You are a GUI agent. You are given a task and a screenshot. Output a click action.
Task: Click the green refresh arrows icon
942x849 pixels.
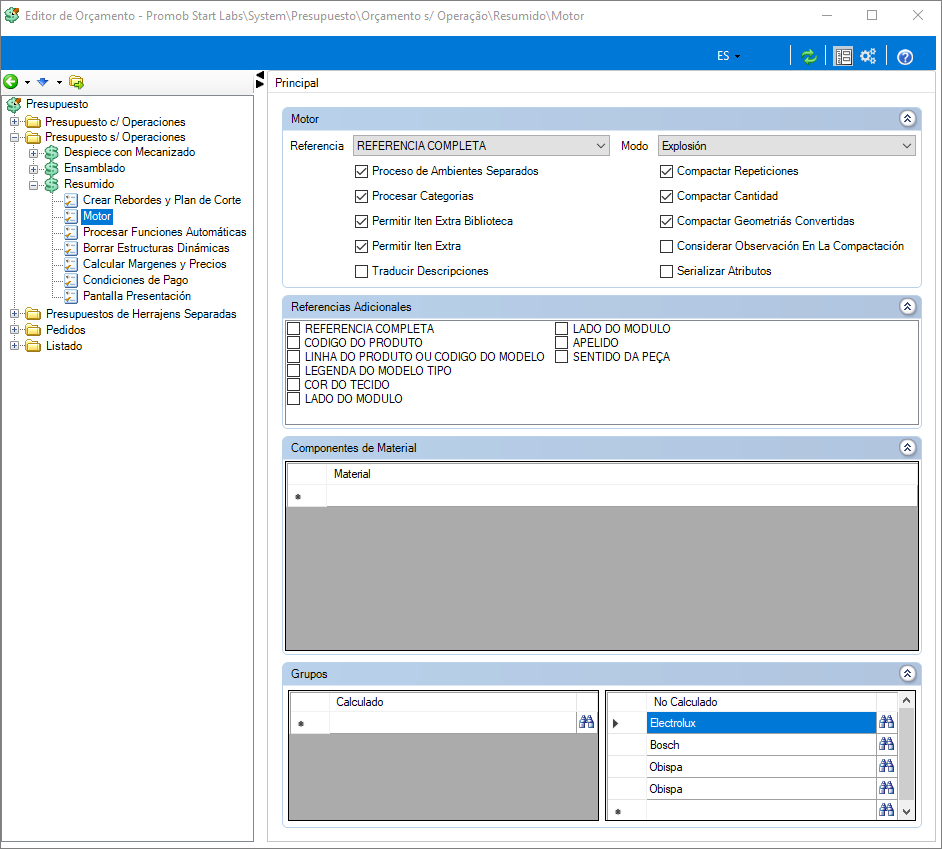(809, 56)
